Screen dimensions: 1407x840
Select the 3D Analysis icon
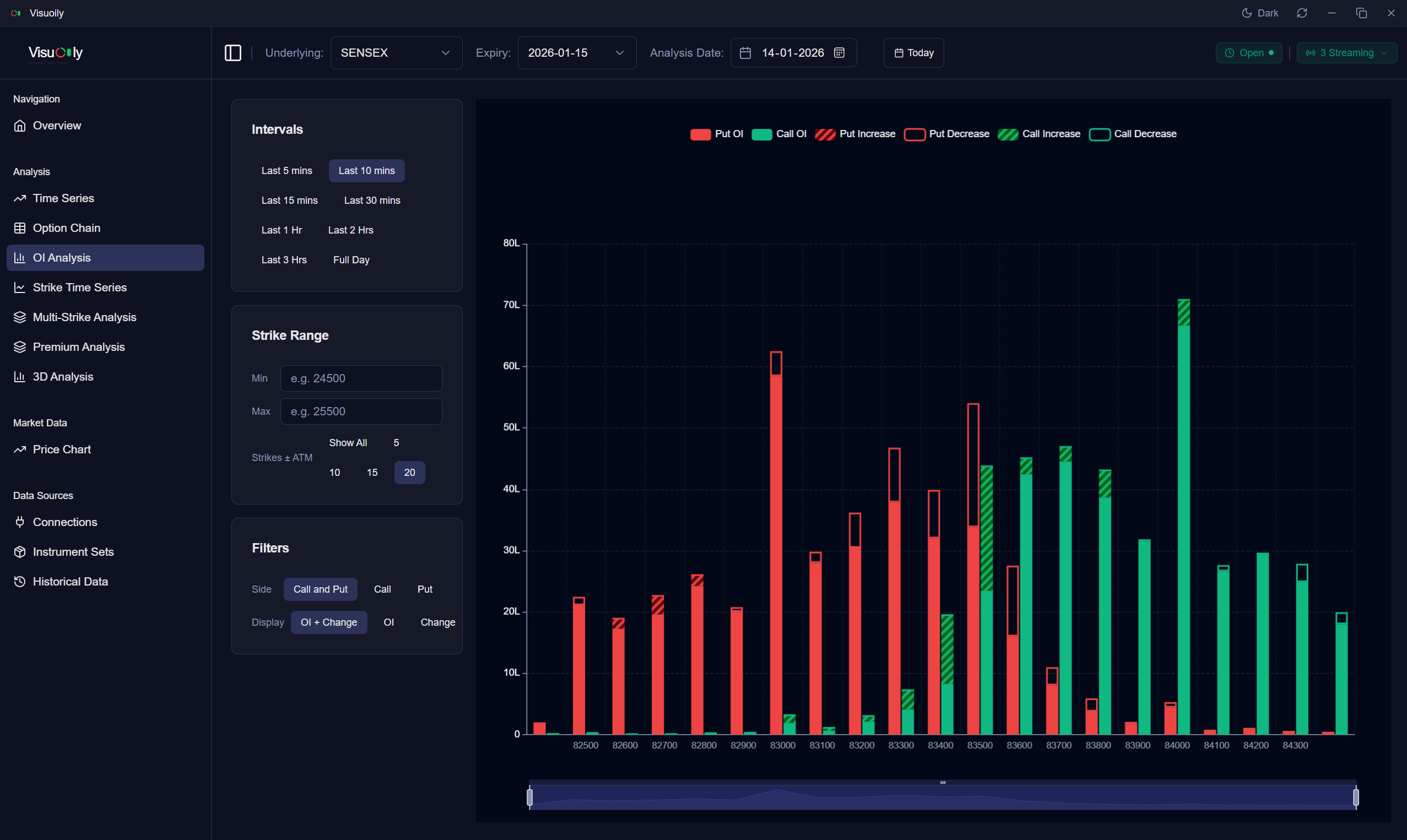(20, 376)
